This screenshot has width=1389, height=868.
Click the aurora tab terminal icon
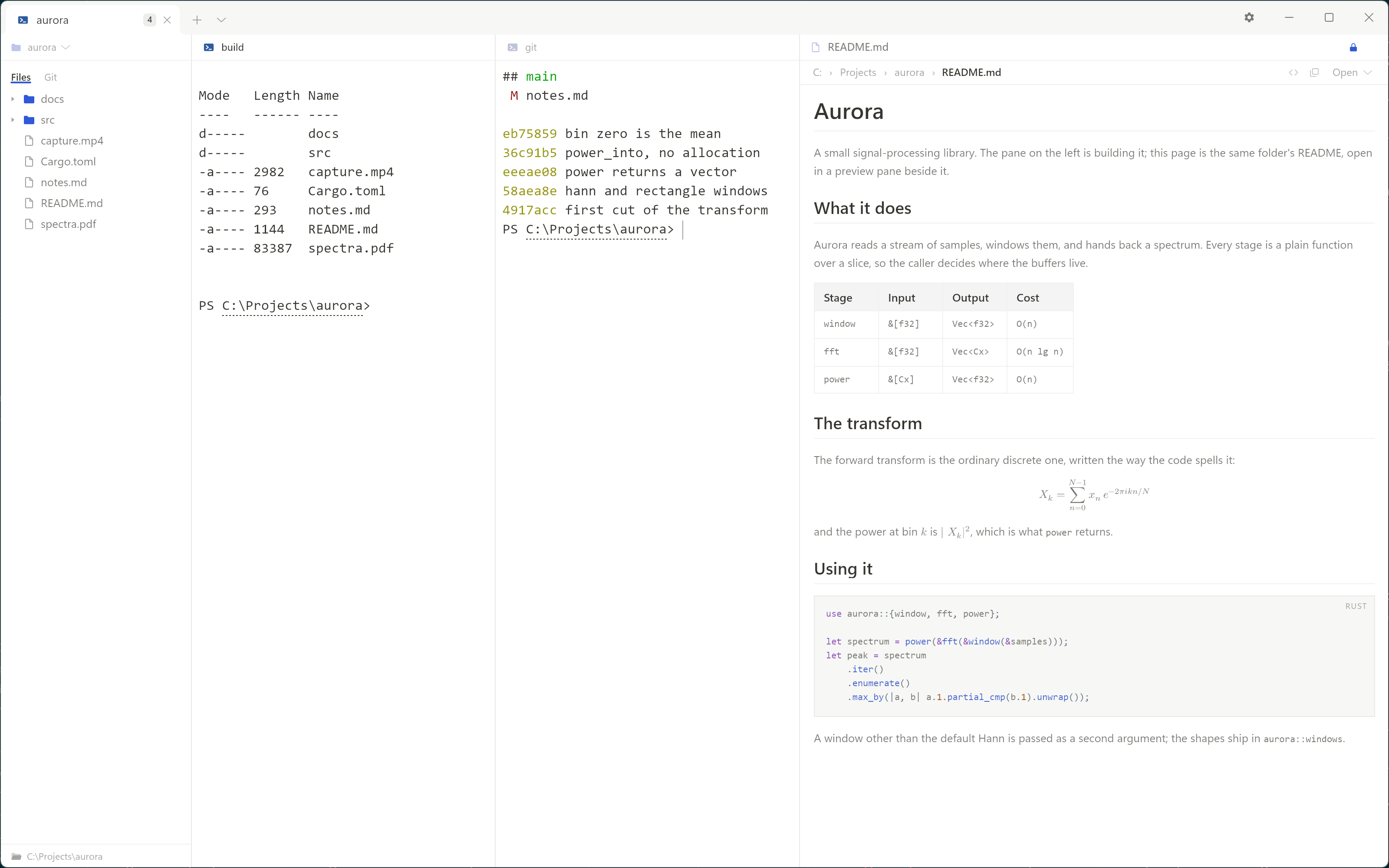pyautogui.click(x=23, y=20)
